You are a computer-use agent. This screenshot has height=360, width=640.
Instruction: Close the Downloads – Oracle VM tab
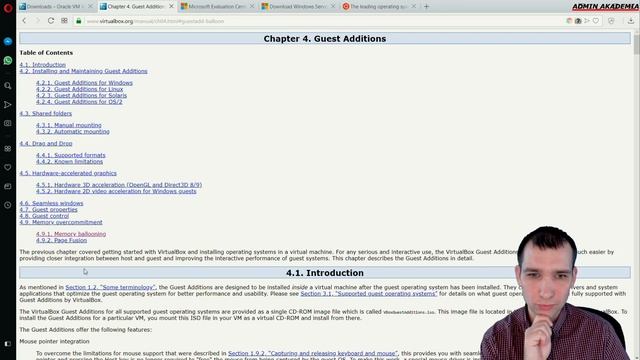click(x=90, y=7)
